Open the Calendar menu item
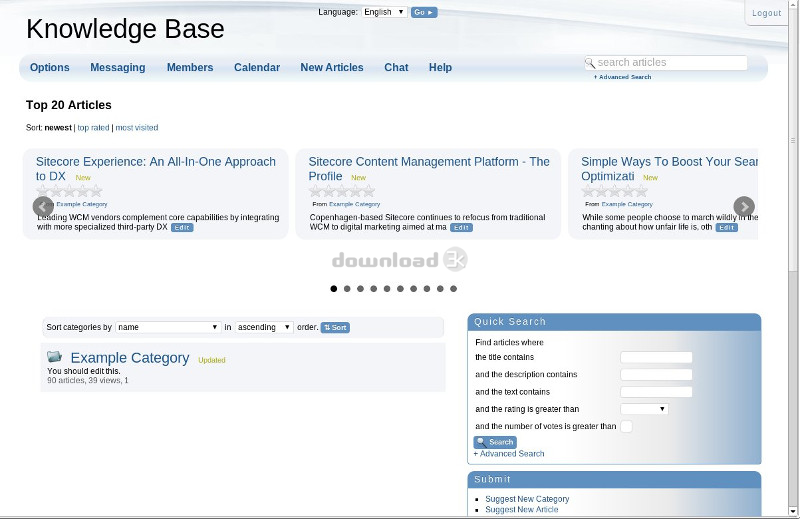Image resolution: width=800 pixels, height=519 pixels. pyautogui.click(x=257, y=67)
